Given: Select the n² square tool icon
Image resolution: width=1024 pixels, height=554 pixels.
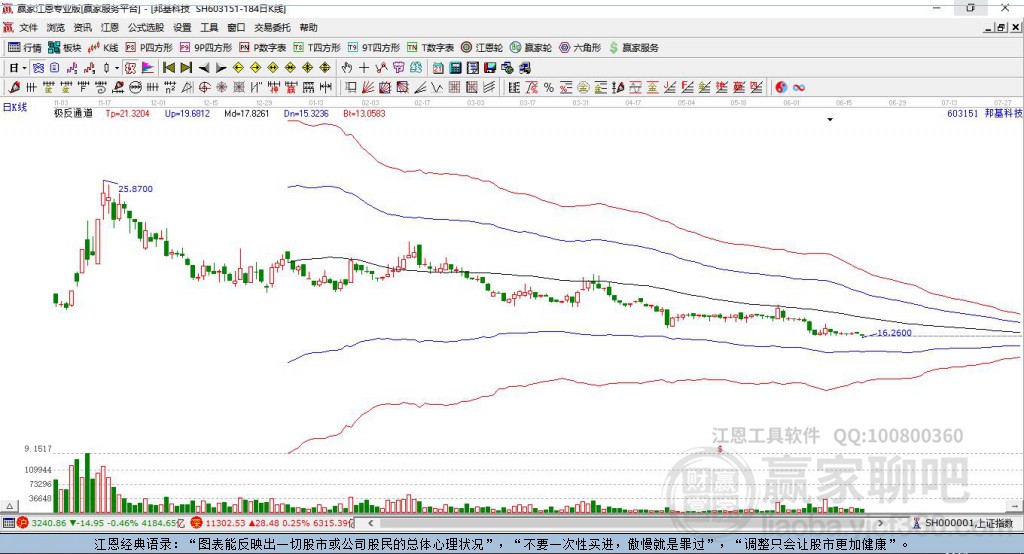Looking at the screenshot, I should [x=170, y=87].
